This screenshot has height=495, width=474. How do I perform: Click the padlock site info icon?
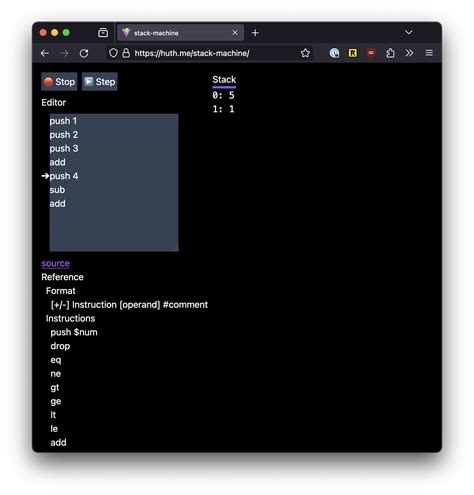126,53
